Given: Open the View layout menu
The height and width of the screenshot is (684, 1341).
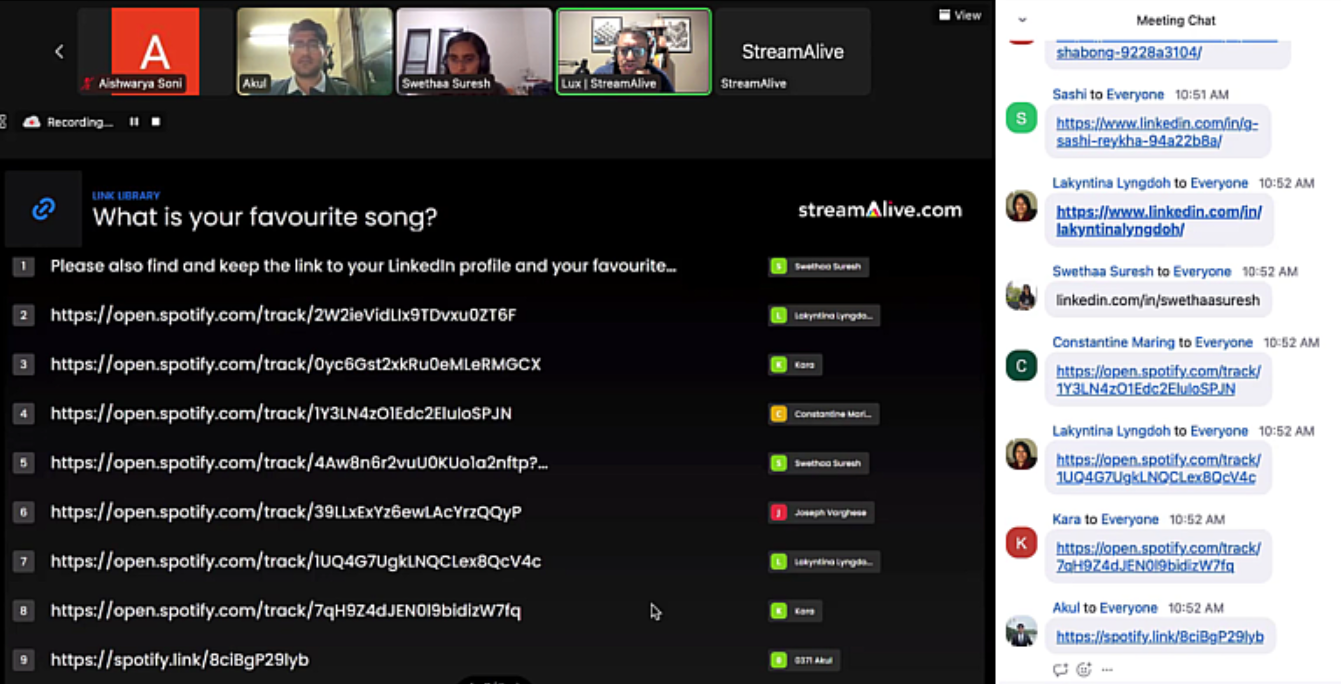Looking at the screenshot, I should tap(960, 15).
